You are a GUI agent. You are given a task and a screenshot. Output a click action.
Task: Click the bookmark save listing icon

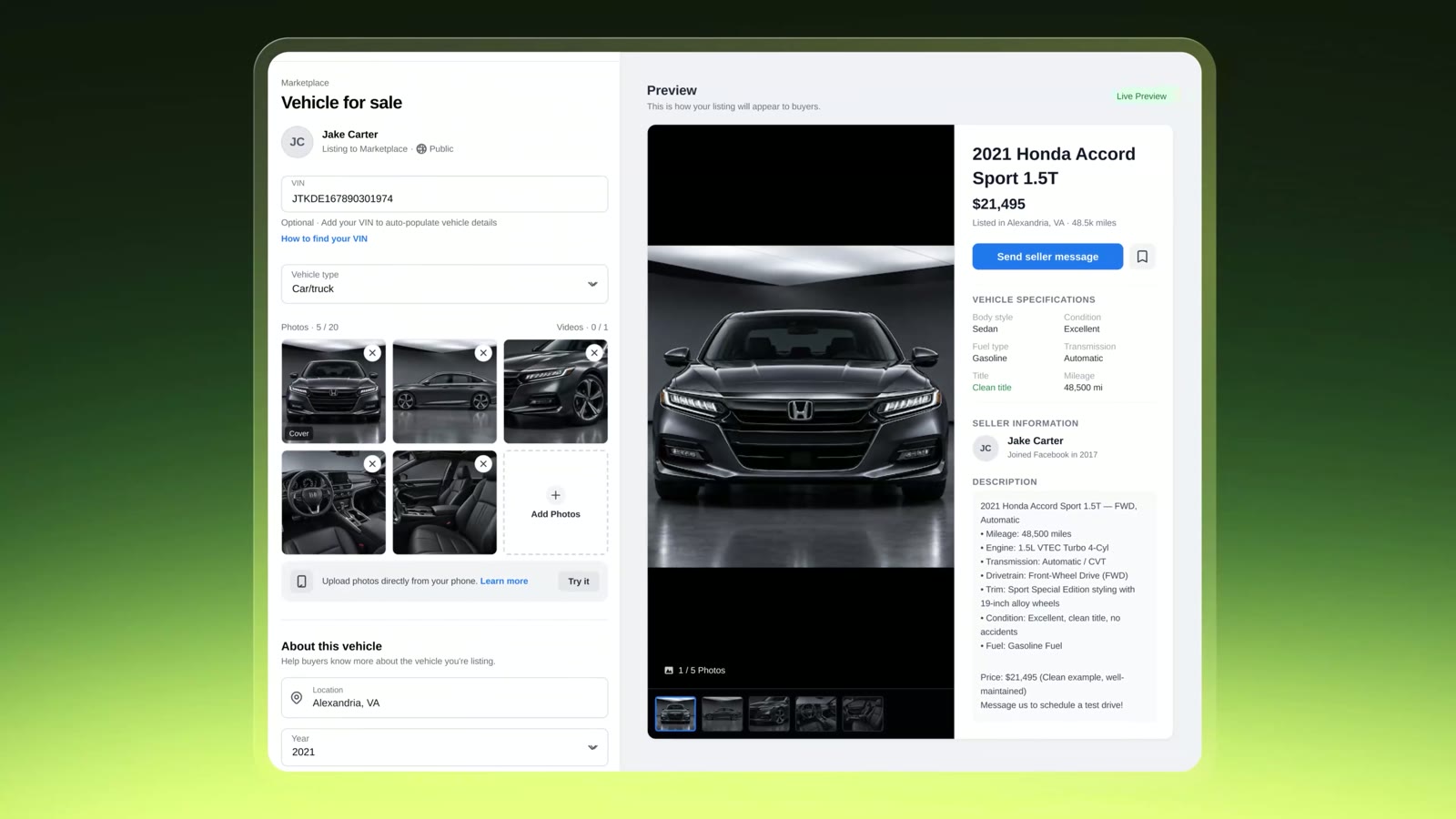(1142, 257)
